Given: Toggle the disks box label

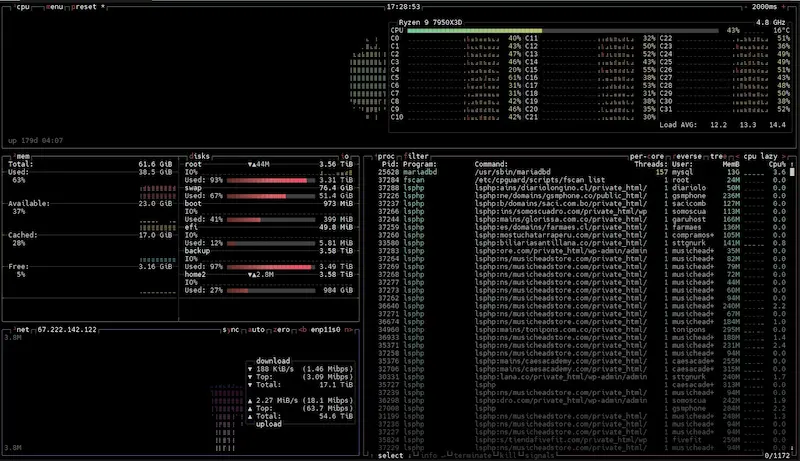Looking at the screenshot, I should click(x=199, y=156).
